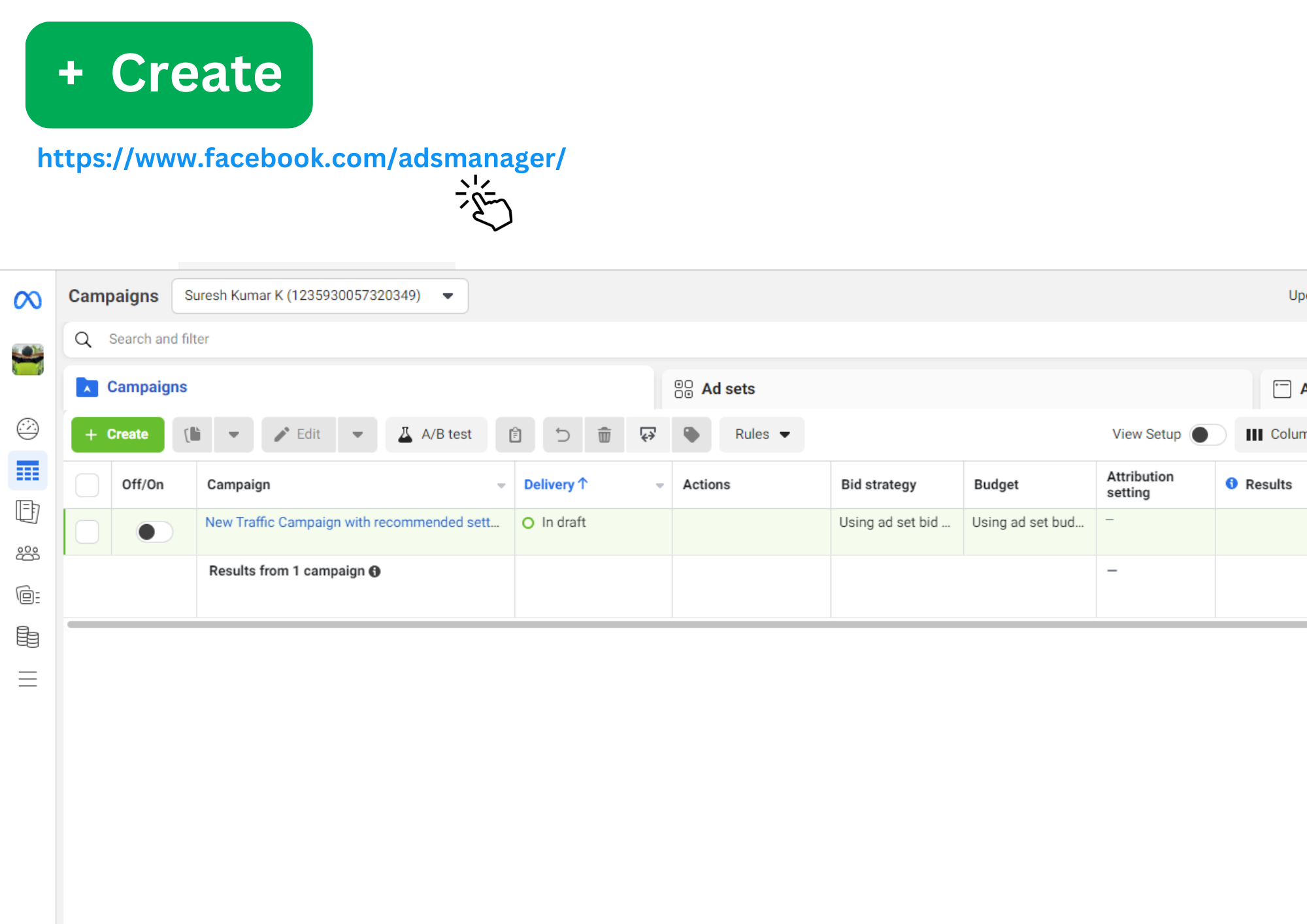This screenshot has height=924, width=1307.
Task: Check the select-all header checkbox
Action: pos(87,485)
